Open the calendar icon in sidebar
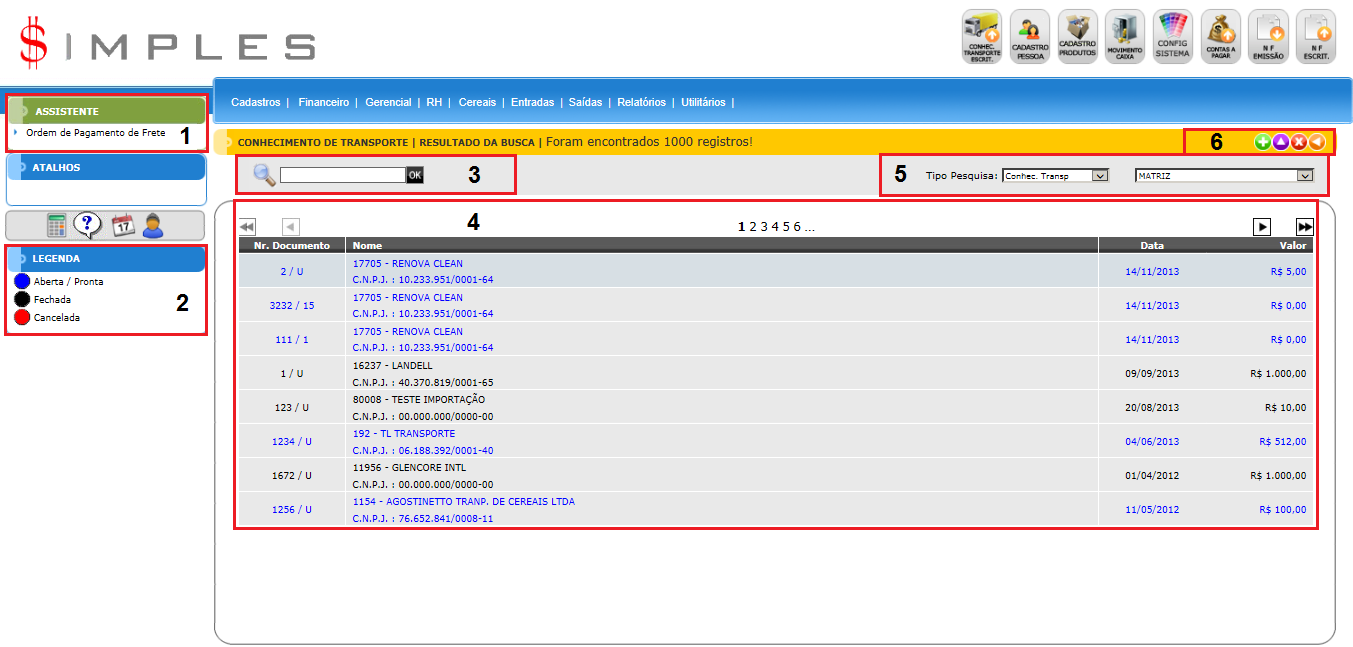This screenshot has width=1353, height=647. tap(122, 225)
